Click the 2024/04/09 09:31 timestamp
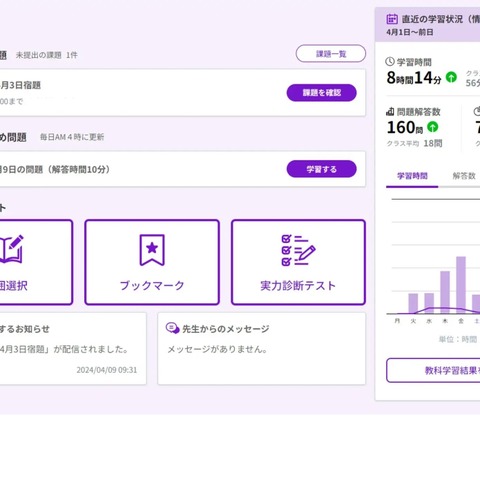Viewport: 480px width, 480px height. point(107,370)
